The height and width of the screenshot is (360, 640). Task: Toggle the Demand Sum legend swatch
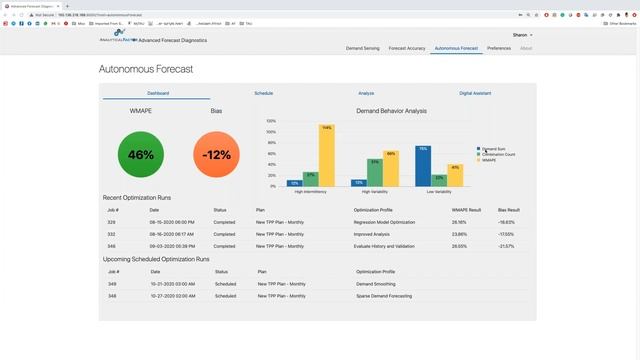pyautogui.click(x=478, y=149)
